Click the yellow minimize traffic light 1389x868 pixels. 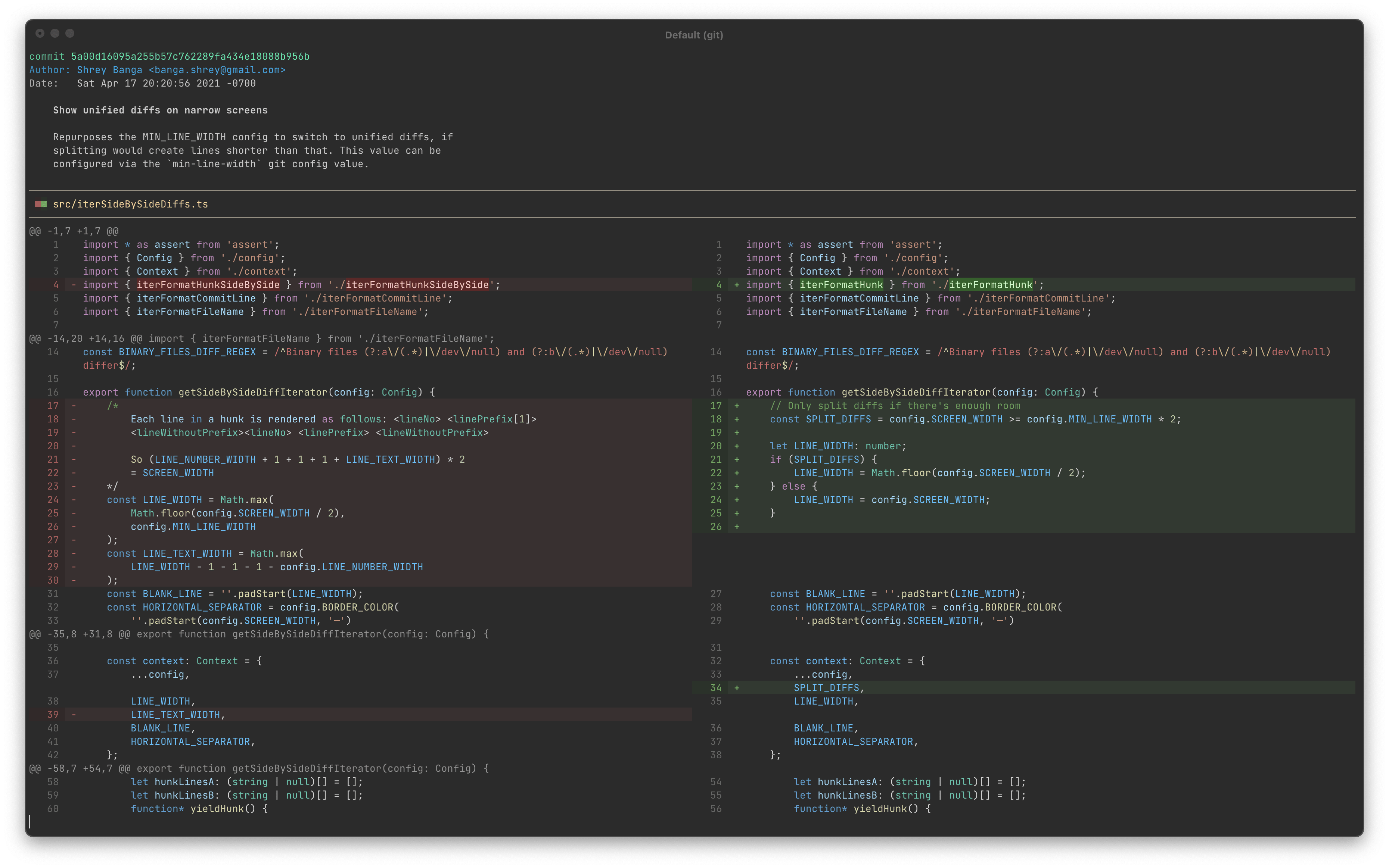point(55,33)
